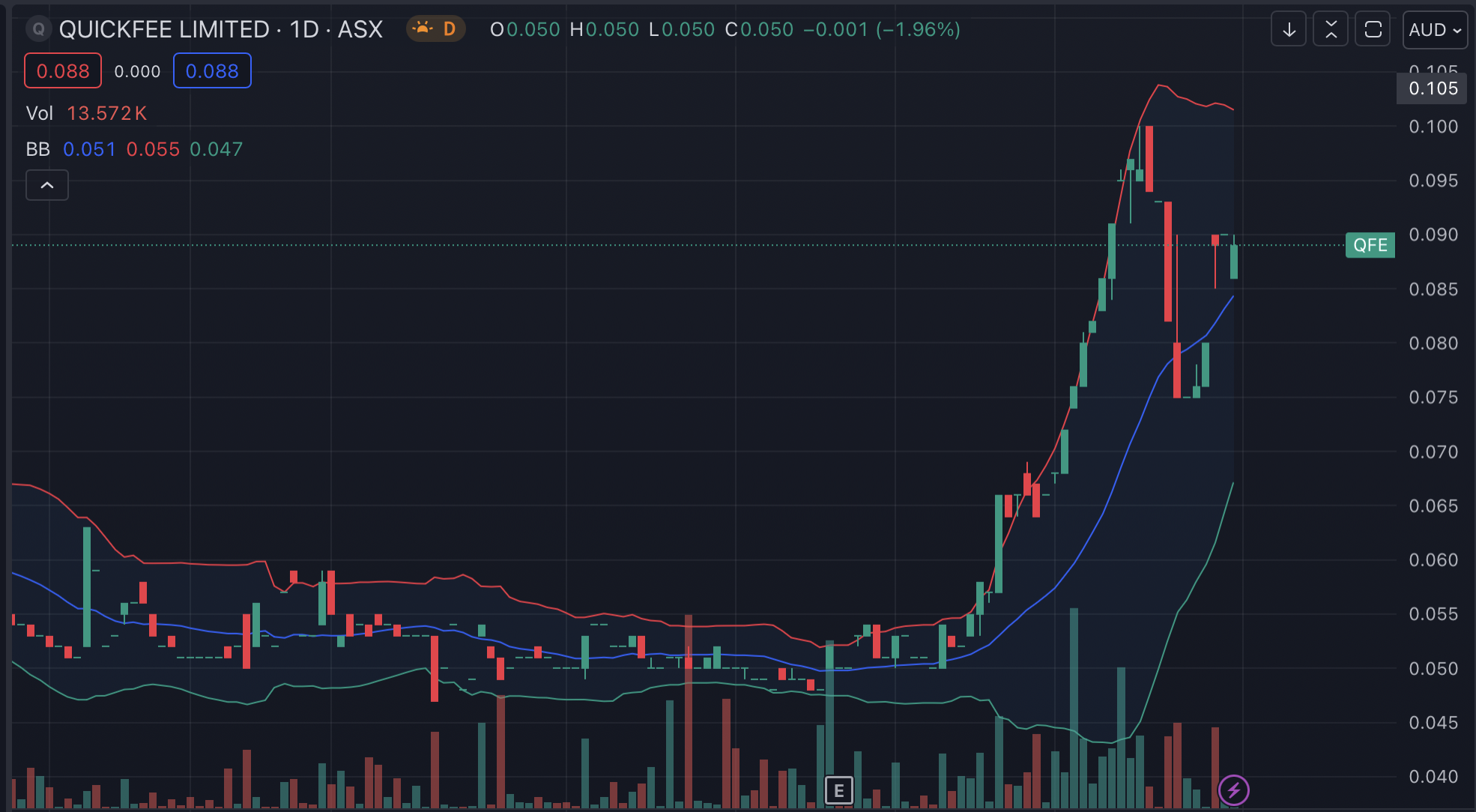Open symbol search via QUICKFEE LIMITED title
The image size is (1476, 812).
(x=221, y=29)
